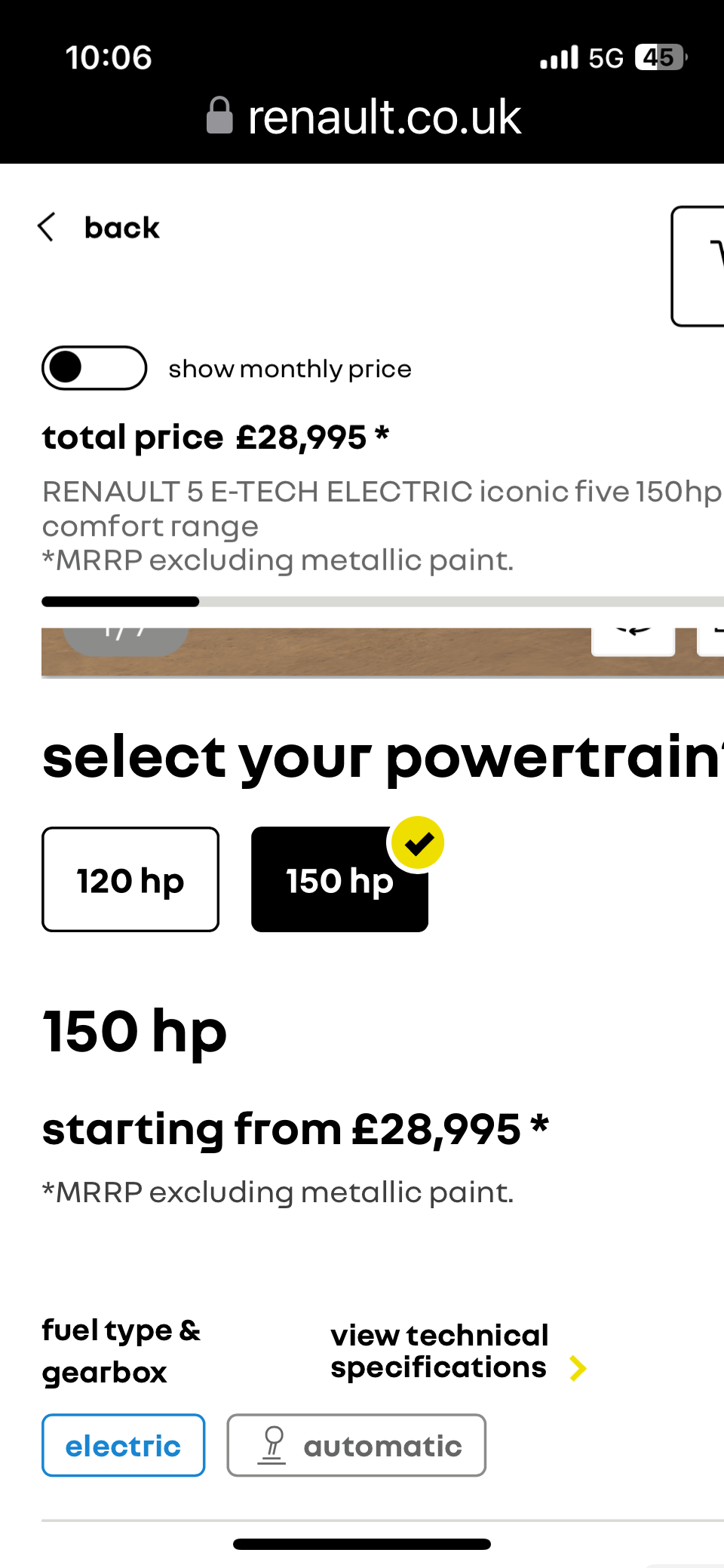Viewport: 724px width, 1568px height.
Task: Select the electric fuel type tag
Action: (123, 1445)
